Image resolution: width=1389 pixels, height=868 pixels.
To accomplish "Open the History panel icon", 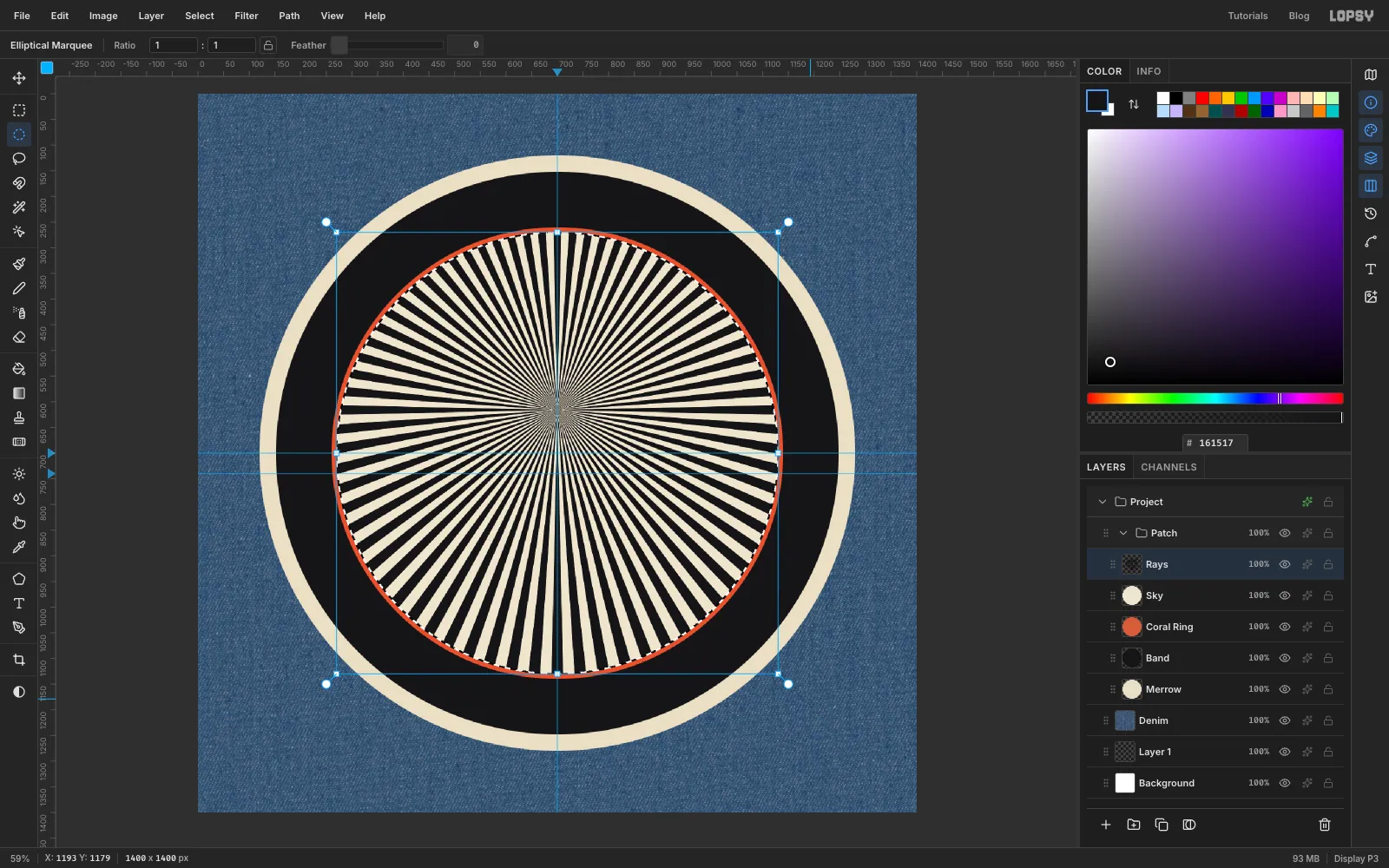I will pyautogui.click(x=1371, y=214).
